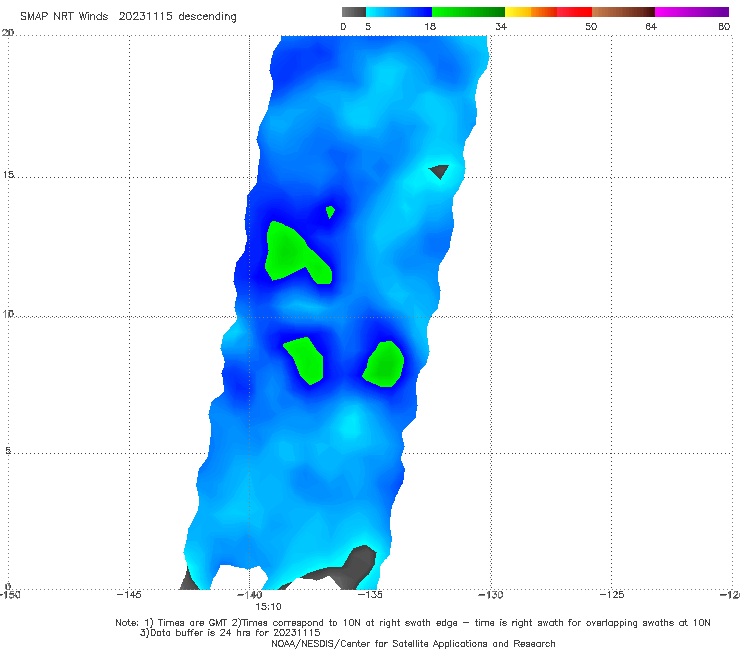Click the color bar label '18'

click(x=430, y=26)
